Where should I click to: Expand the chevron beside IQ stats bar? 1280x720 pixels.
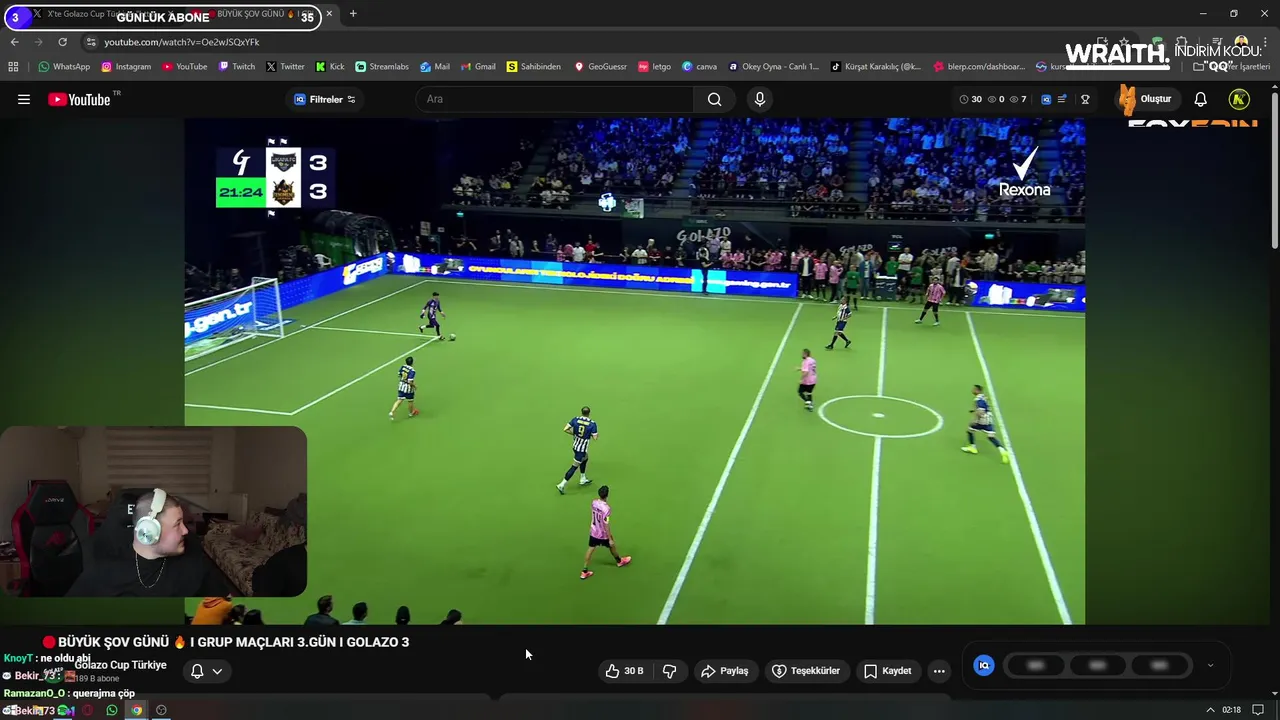[1210, 665]
